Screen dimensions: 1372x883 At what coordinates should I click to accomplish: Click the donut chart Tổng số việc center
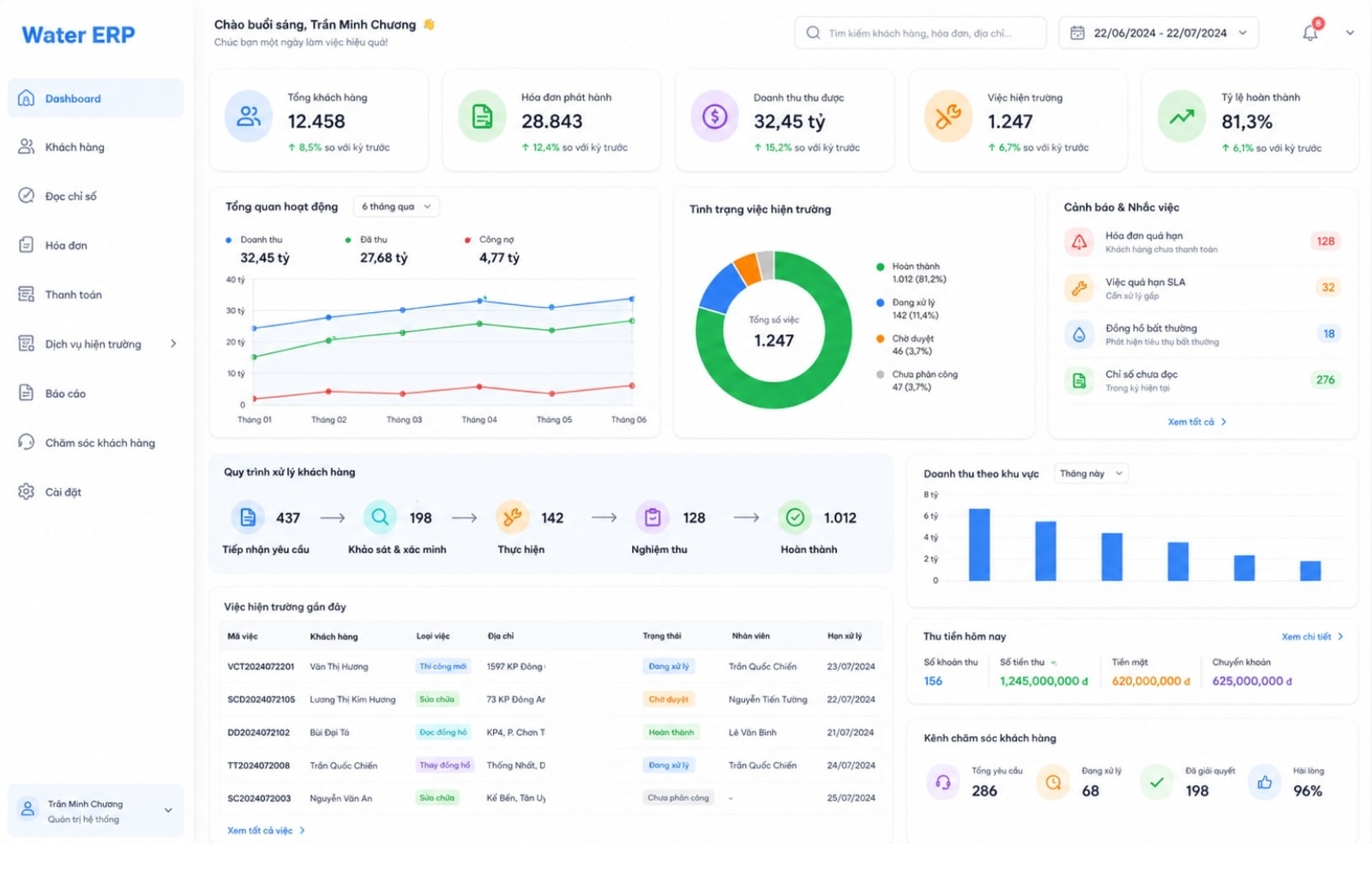click(773, 331)
